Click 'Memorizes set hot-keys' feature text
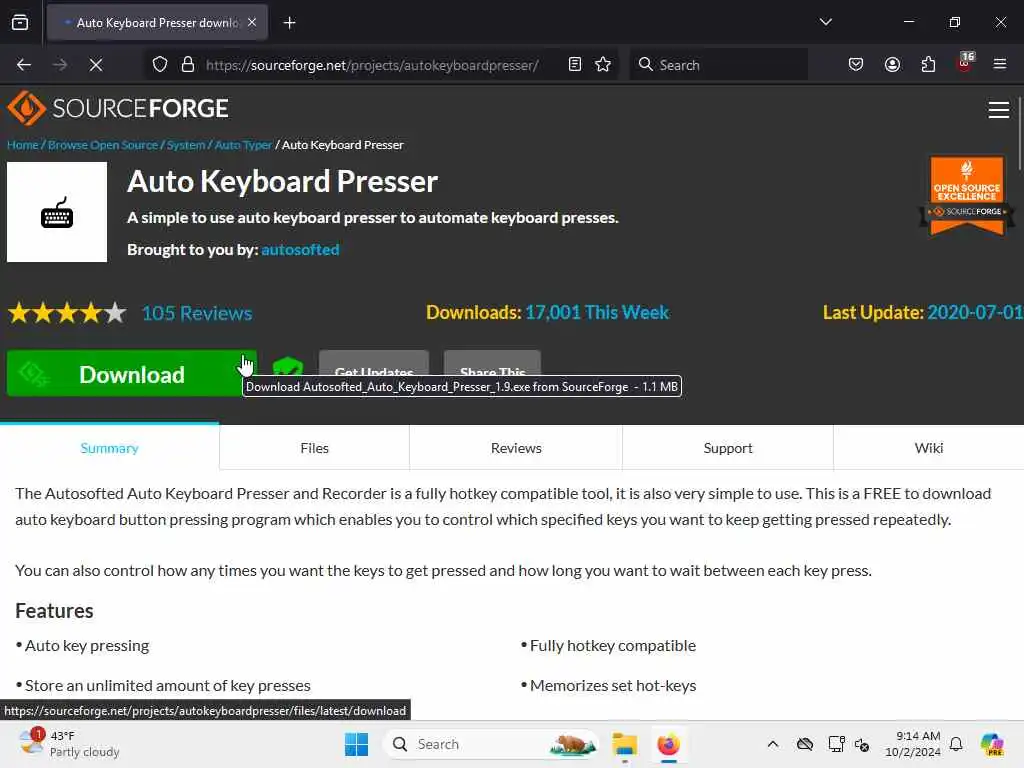Viewport: 1024px width, 768px height. tap(613, 686)
